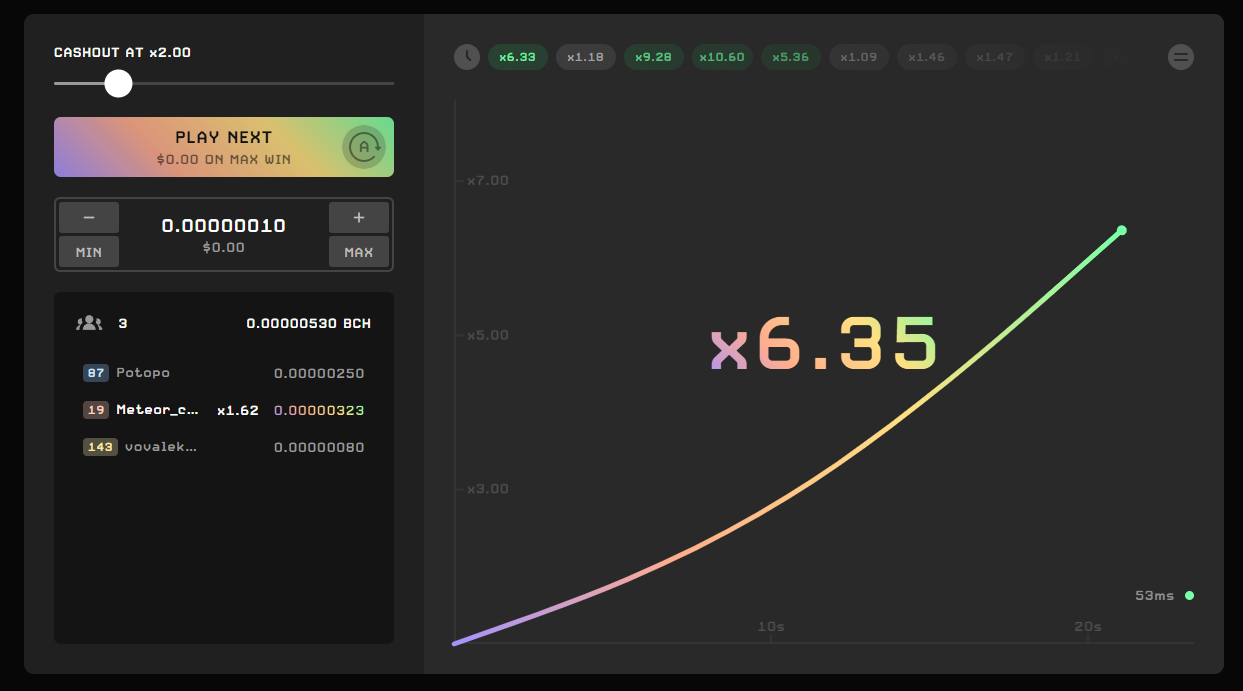Viewport: 1243px width, 691px height.
Task: Open the x1.18 history result chip
Action: (x=585, y=57)
